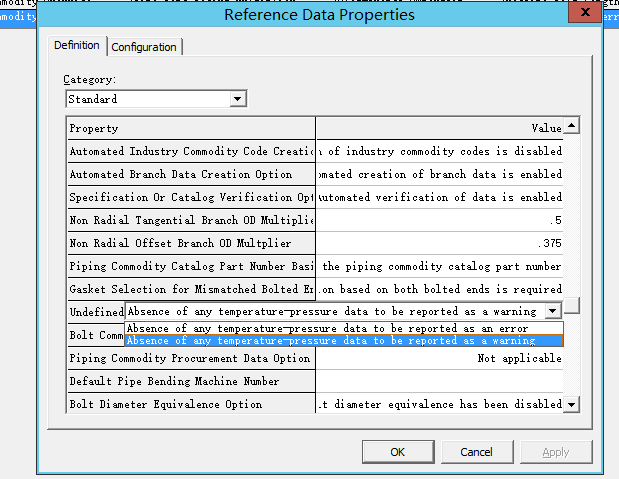Select Automated Industry Commodity Code Creation row
The width and height of the screenshot is (619, 479).
pos(191,151)
